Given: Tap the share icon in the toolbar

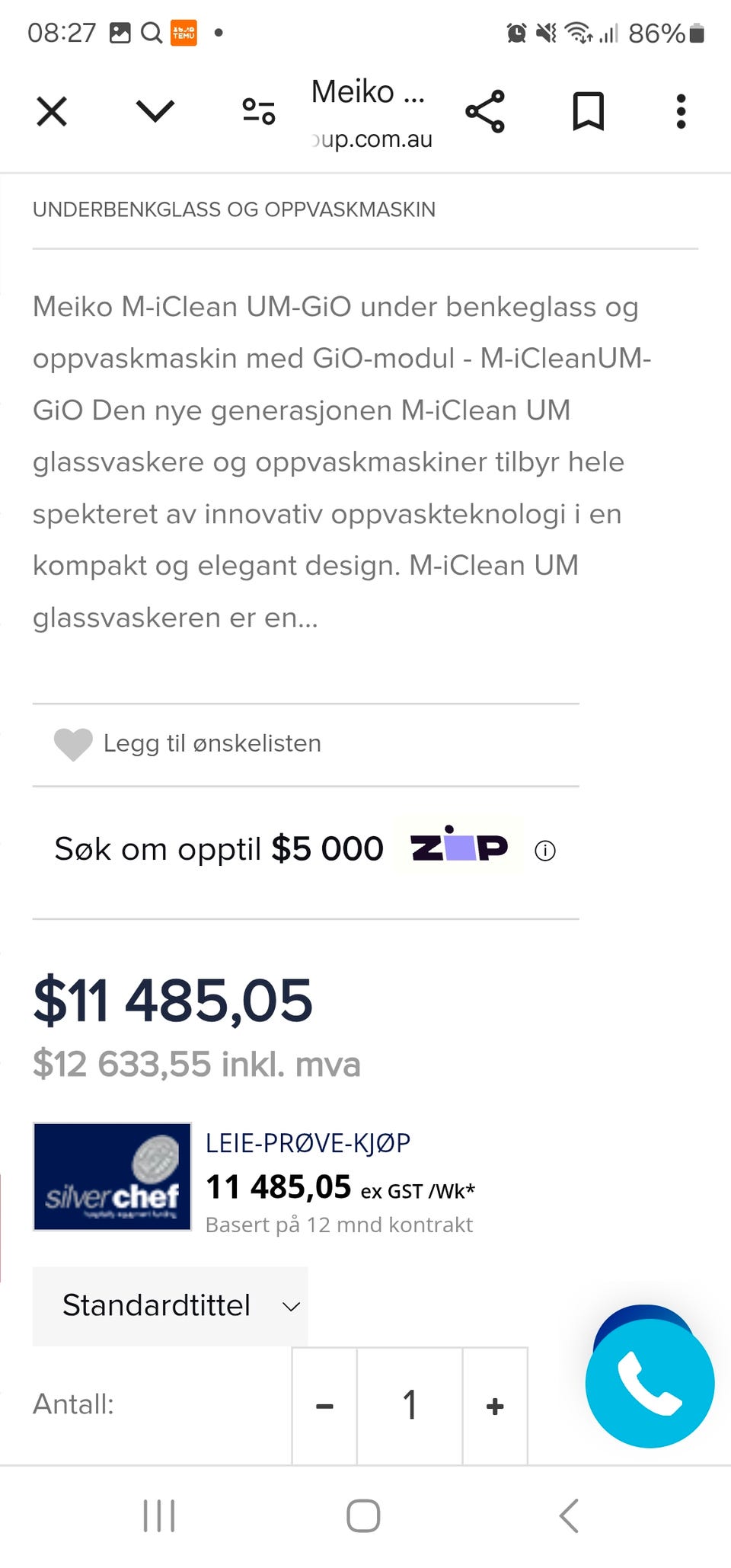Looking at the screenshot, I should [485, 112].
